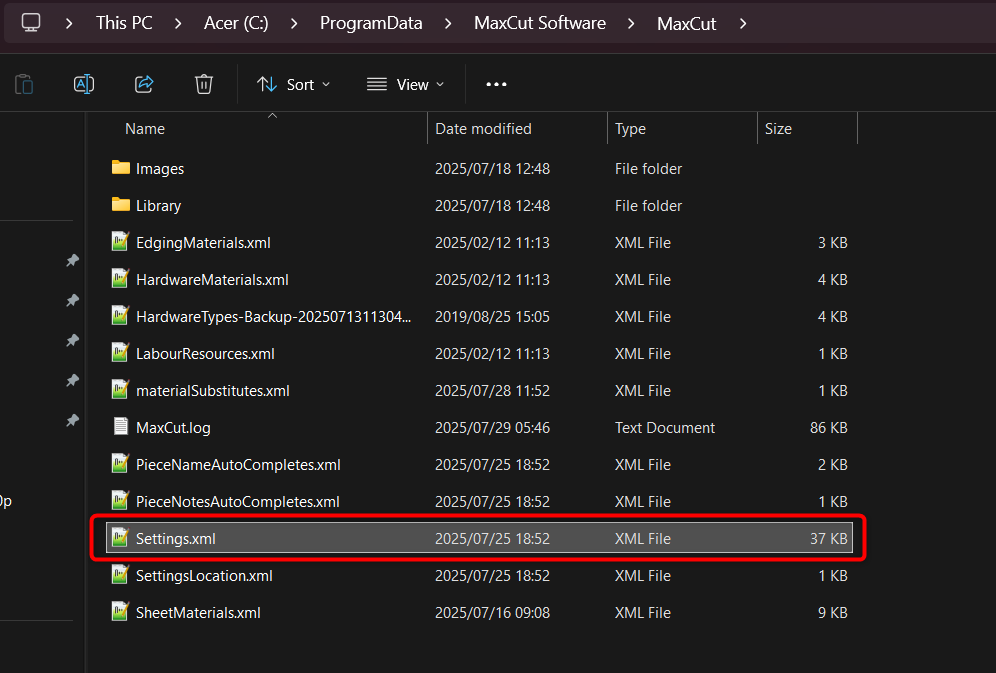
Task: Sort by Date modified column header
Action: (x=483, y=128)
